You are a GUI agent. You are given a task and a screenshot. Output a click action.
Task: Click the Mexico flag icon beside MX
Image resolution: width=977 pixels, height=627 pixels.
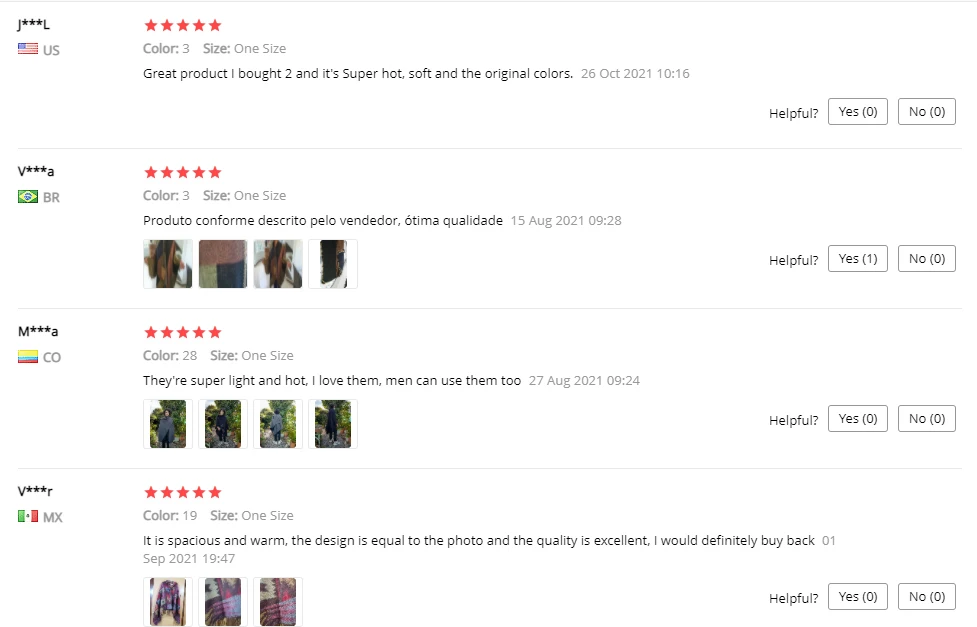pyautogui.click(x=27, y=516)
